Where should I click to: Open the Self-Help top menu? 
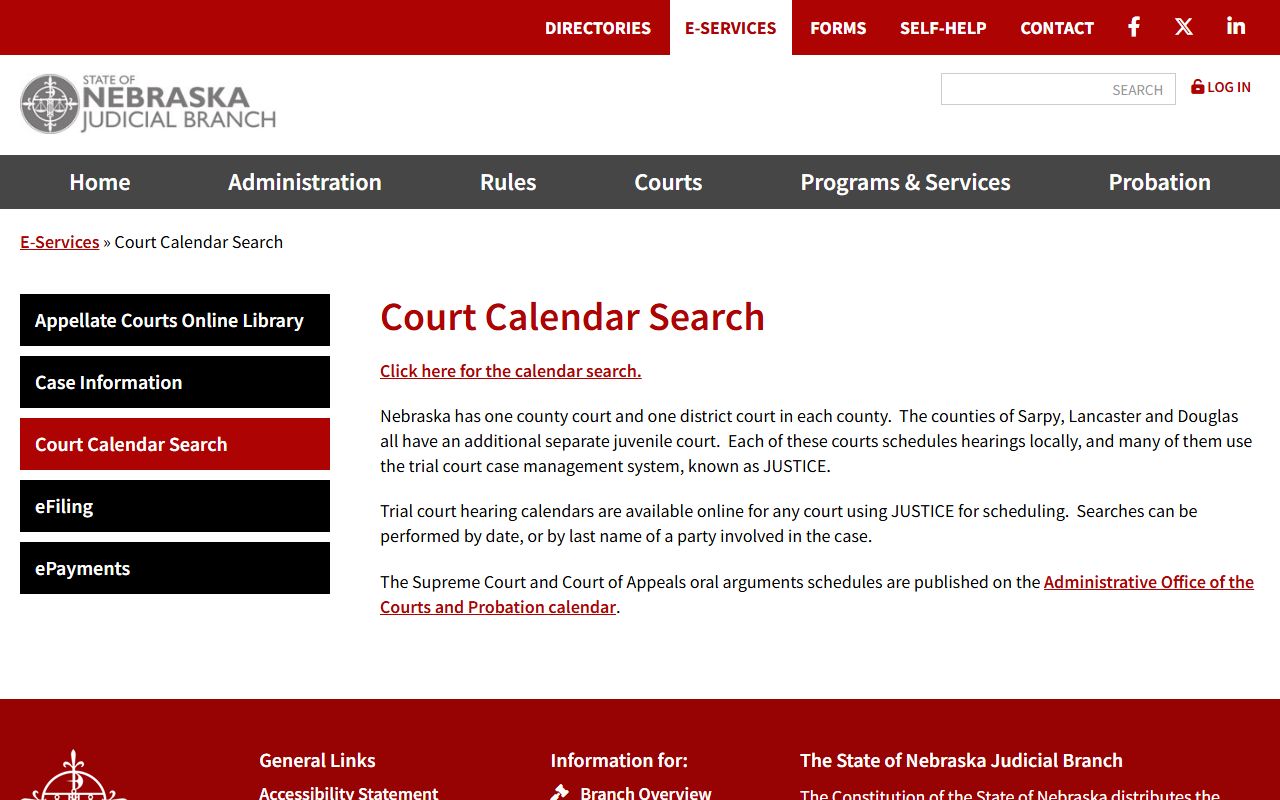(x=943, y=28)
